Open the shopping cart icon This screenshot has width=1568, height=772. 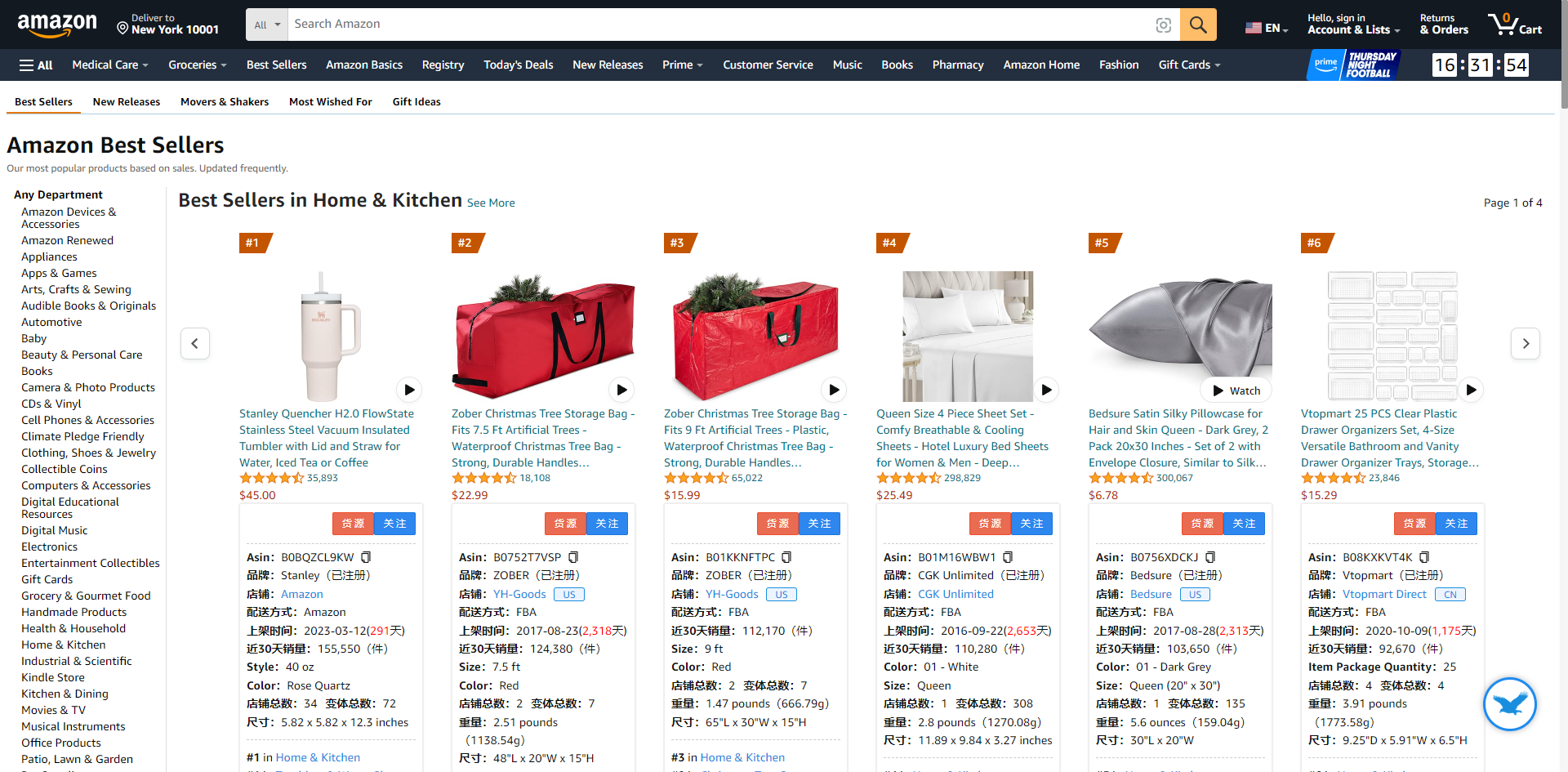(x=1515, y=24)
